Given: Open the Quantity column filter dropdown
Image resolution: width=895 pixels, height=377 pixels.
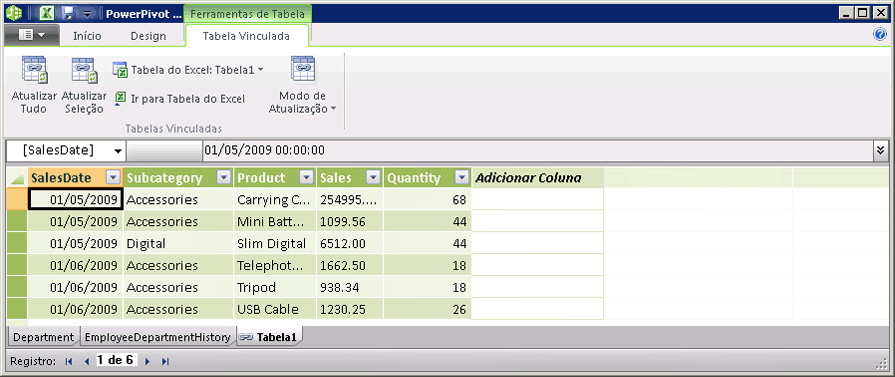Looking at the screenshot, I should click(461, 178).
